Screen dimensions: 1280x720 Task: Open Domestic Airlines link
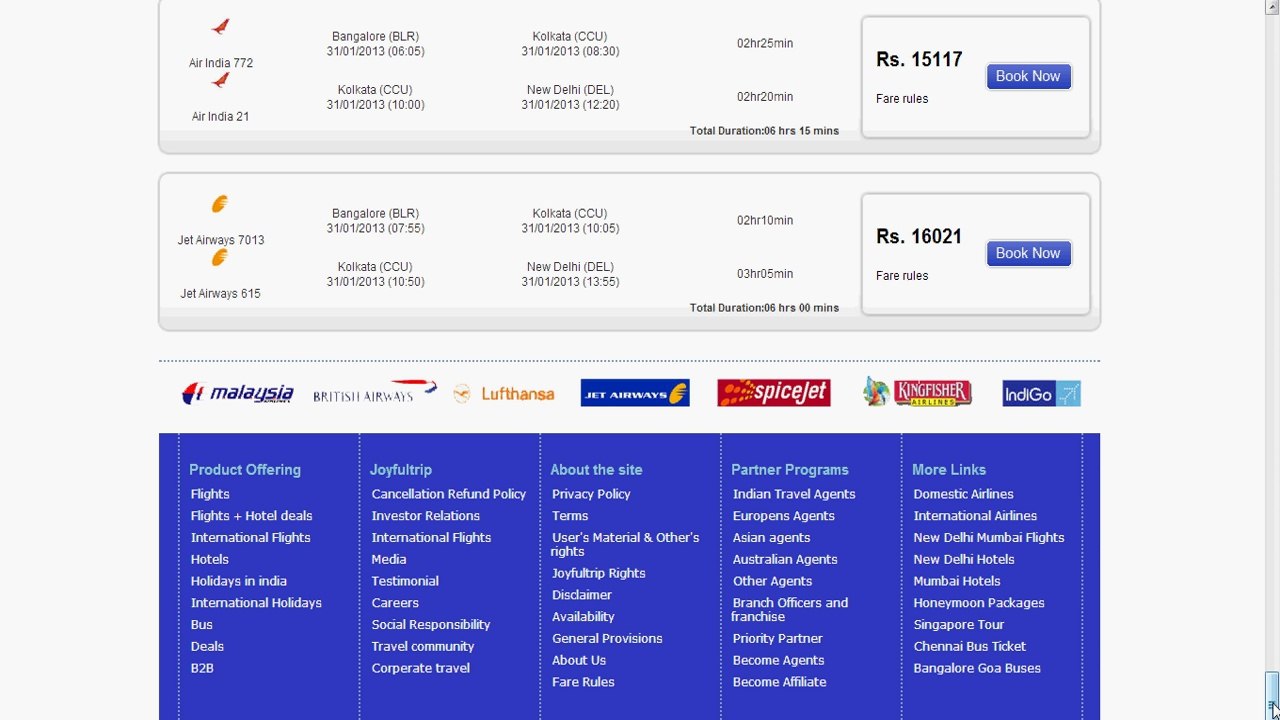(963, 494)
